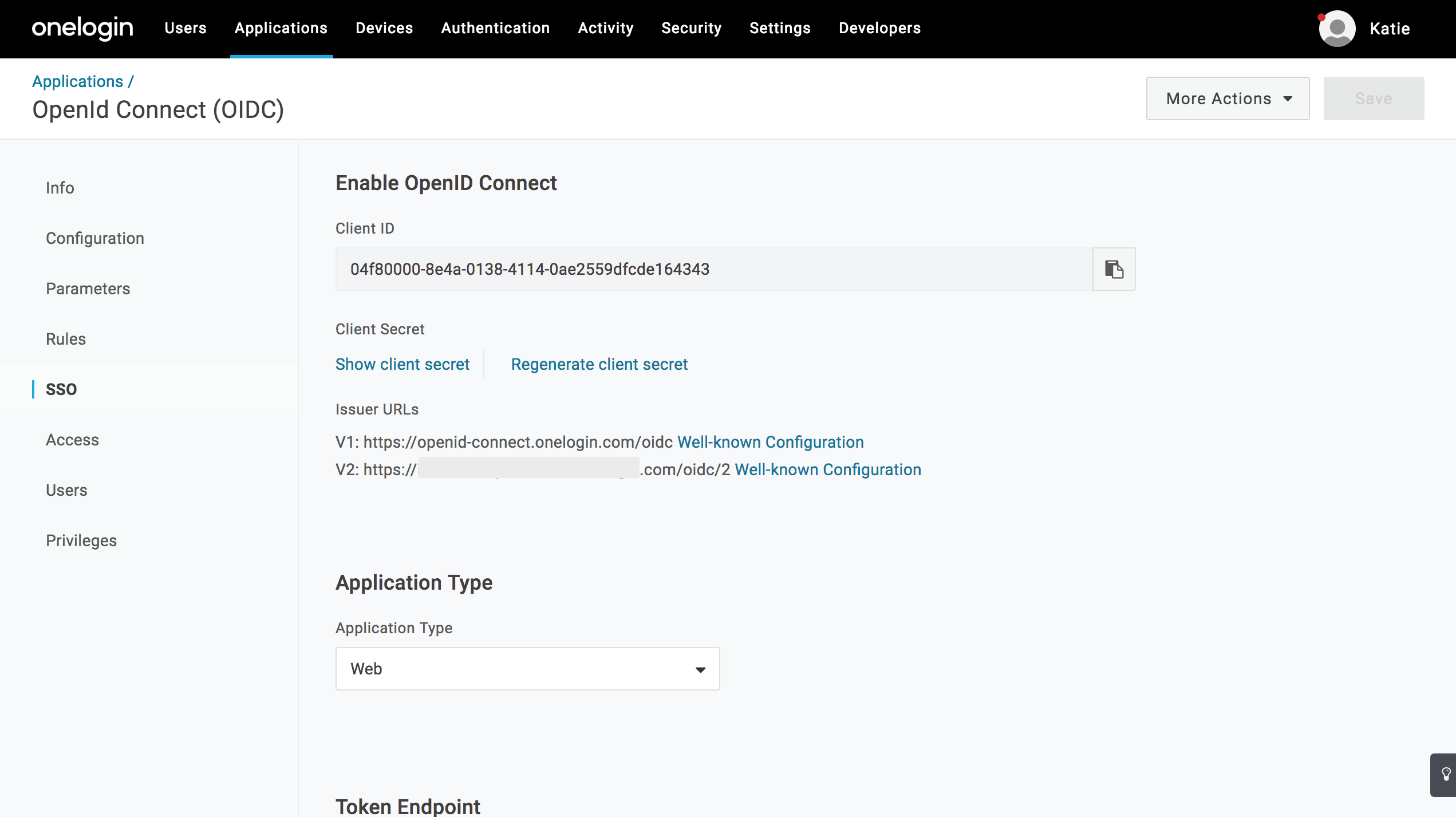
Task: Open the Developers menu
Action: click(879, 28)
